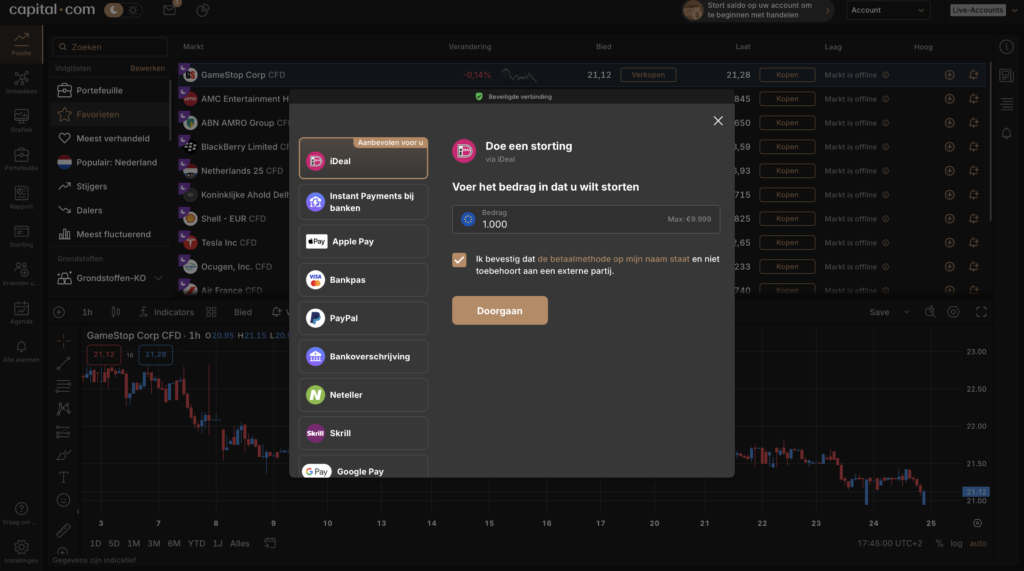Open the betaalmethode op mijn naam link
The height and width of the screenshot is (571, 1024).
pyautogui.click(x=613, y=259)
